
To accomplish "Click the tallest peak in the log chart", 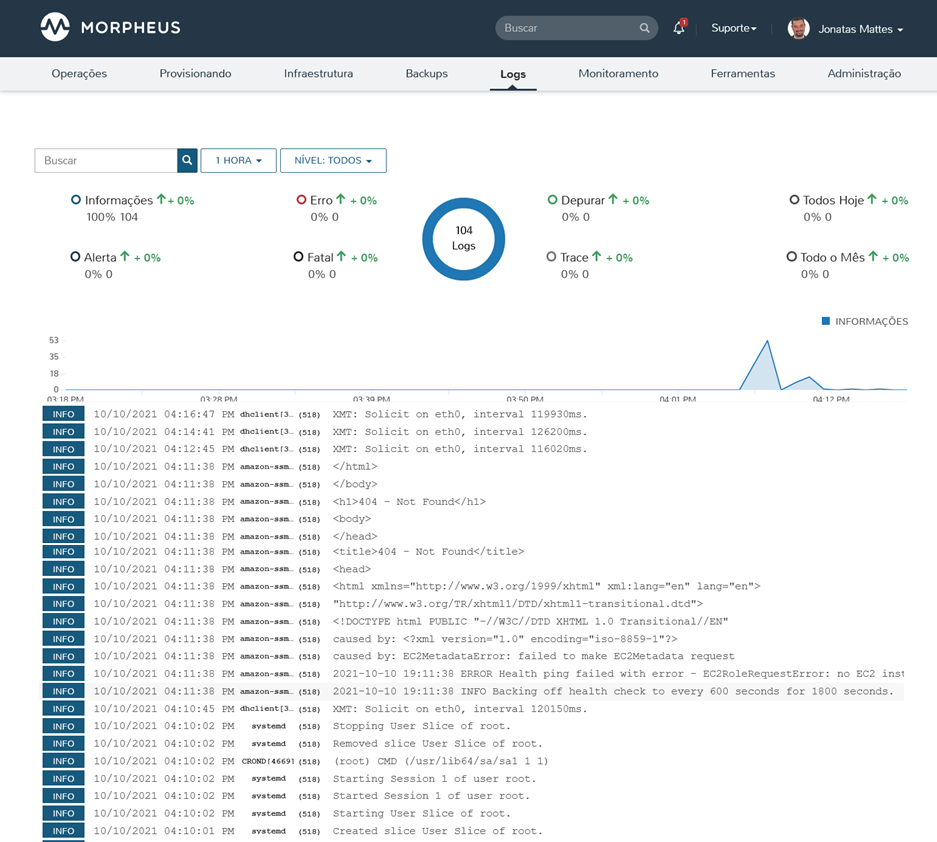I will (x=767, y=341).
